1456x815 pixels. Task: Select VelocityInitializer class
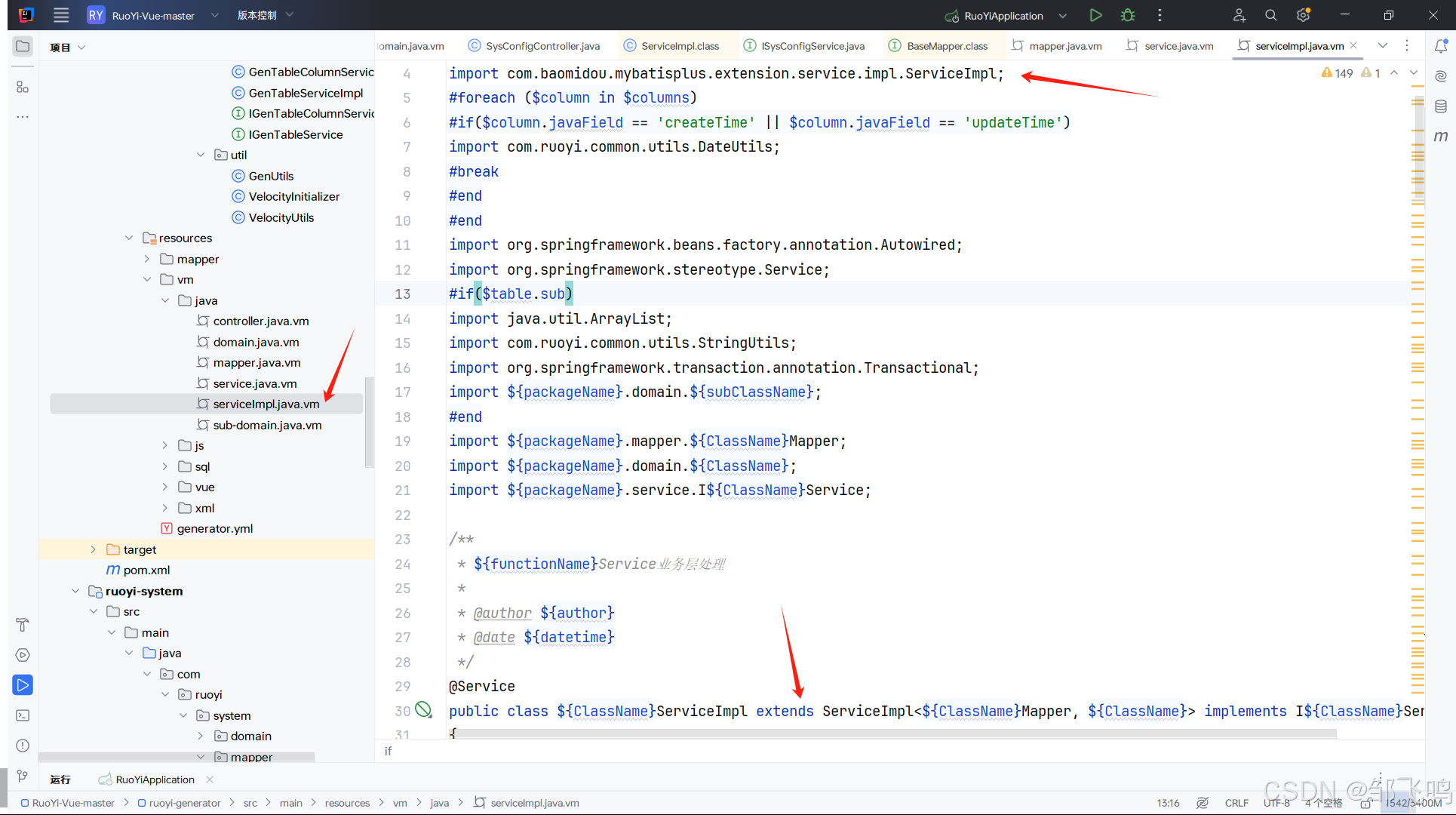click(x=294, y=196)
